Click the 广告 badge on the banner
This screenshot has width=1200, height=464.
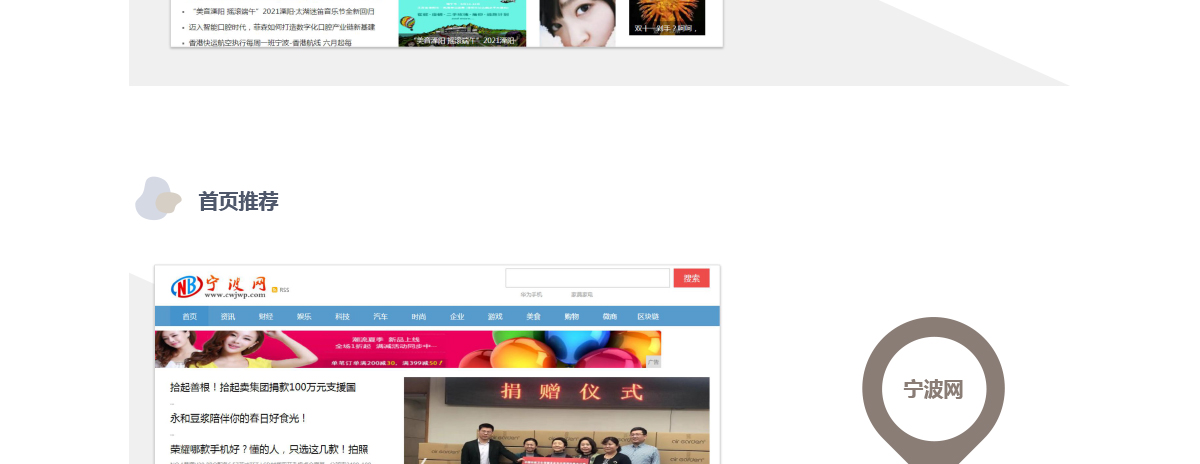[x=654, y=362]
